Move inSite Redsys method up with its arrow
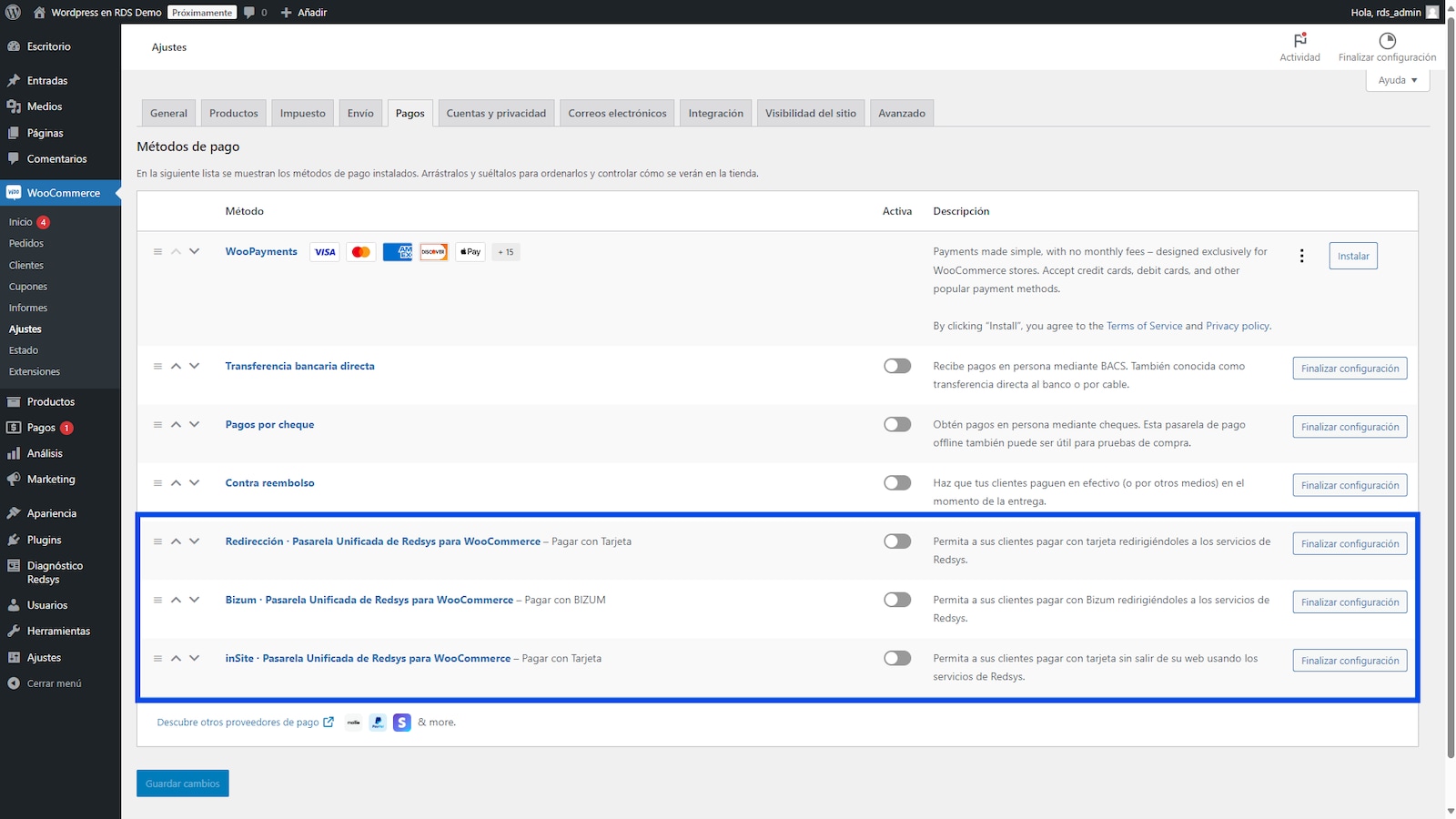The width and height of the screenshot is (1456, 819). (176, 658)
